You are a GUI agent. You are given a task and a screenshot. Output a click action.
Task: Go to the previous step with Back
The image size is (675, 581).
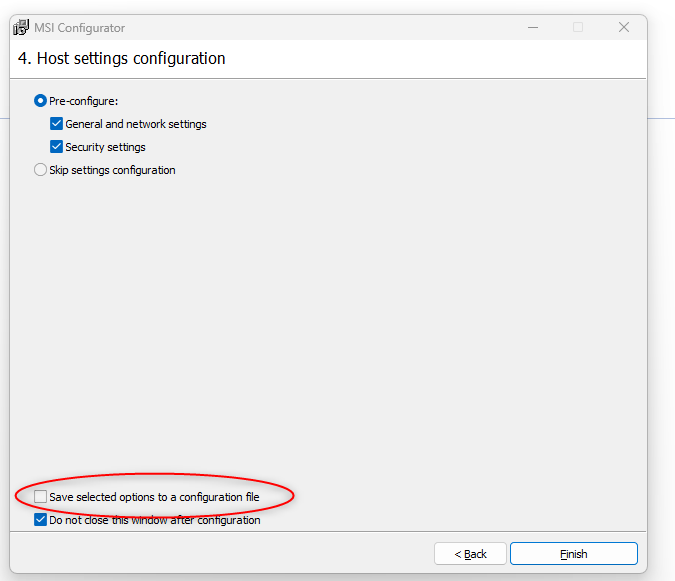point(470,553)
